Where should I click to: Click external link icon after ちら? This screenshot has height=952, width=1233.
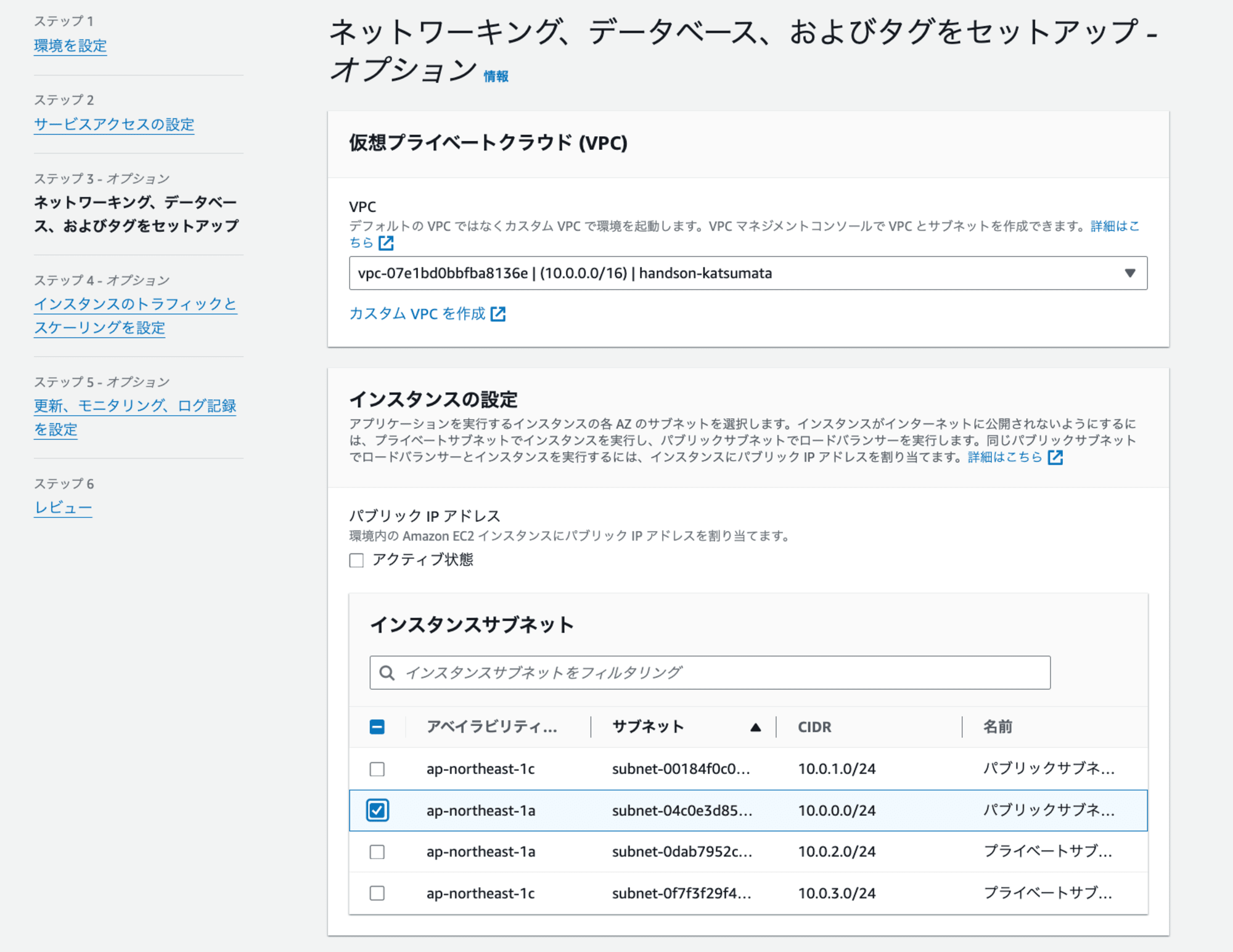point(386,243)
